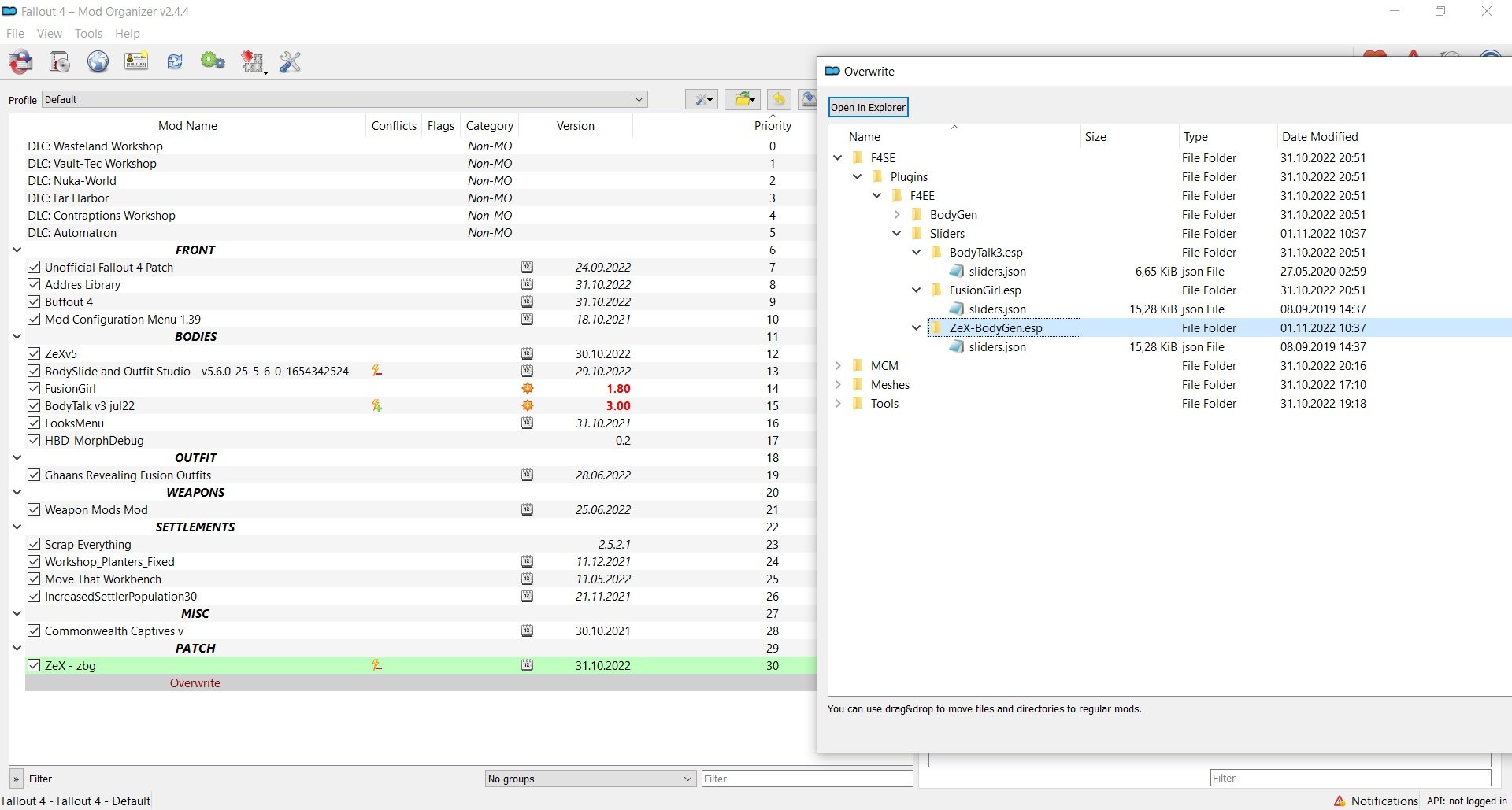Click the conflict flag on ZeX - zbg row
The height and width of the screenshot is (810, 1512).
click(377, 664)
